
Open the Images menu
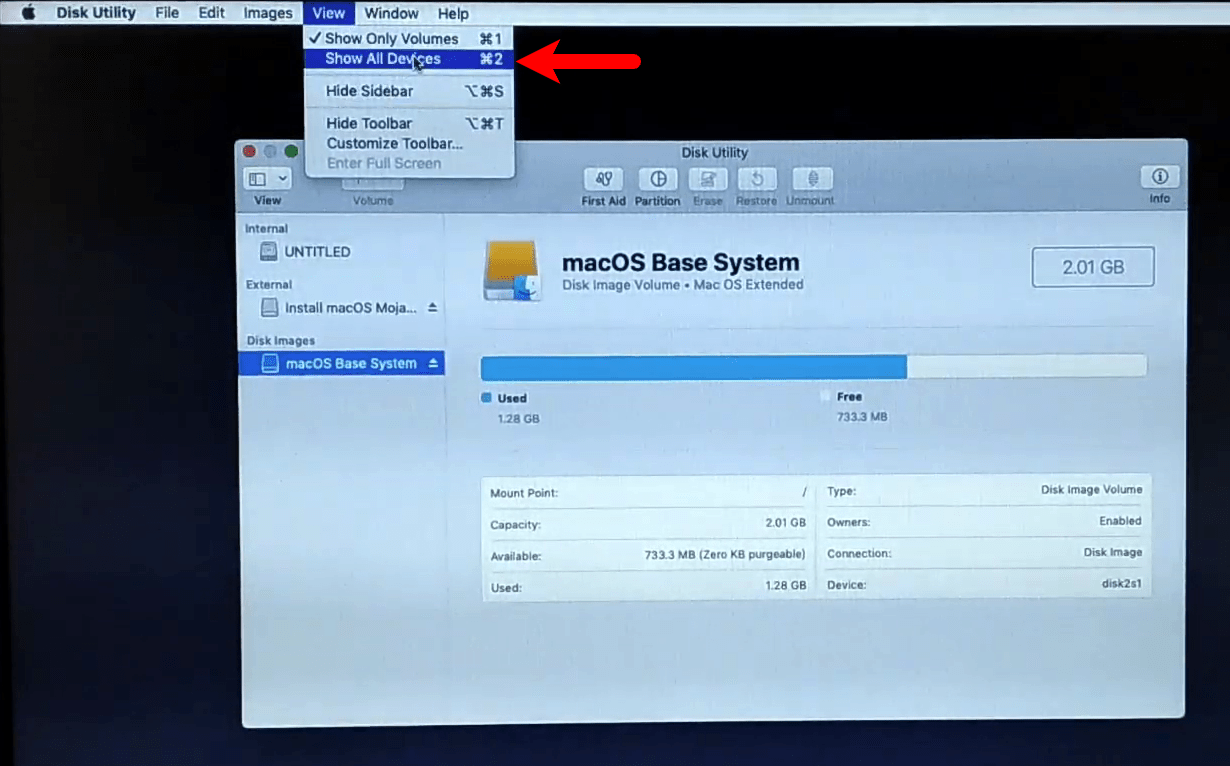(x=268, y=13)
